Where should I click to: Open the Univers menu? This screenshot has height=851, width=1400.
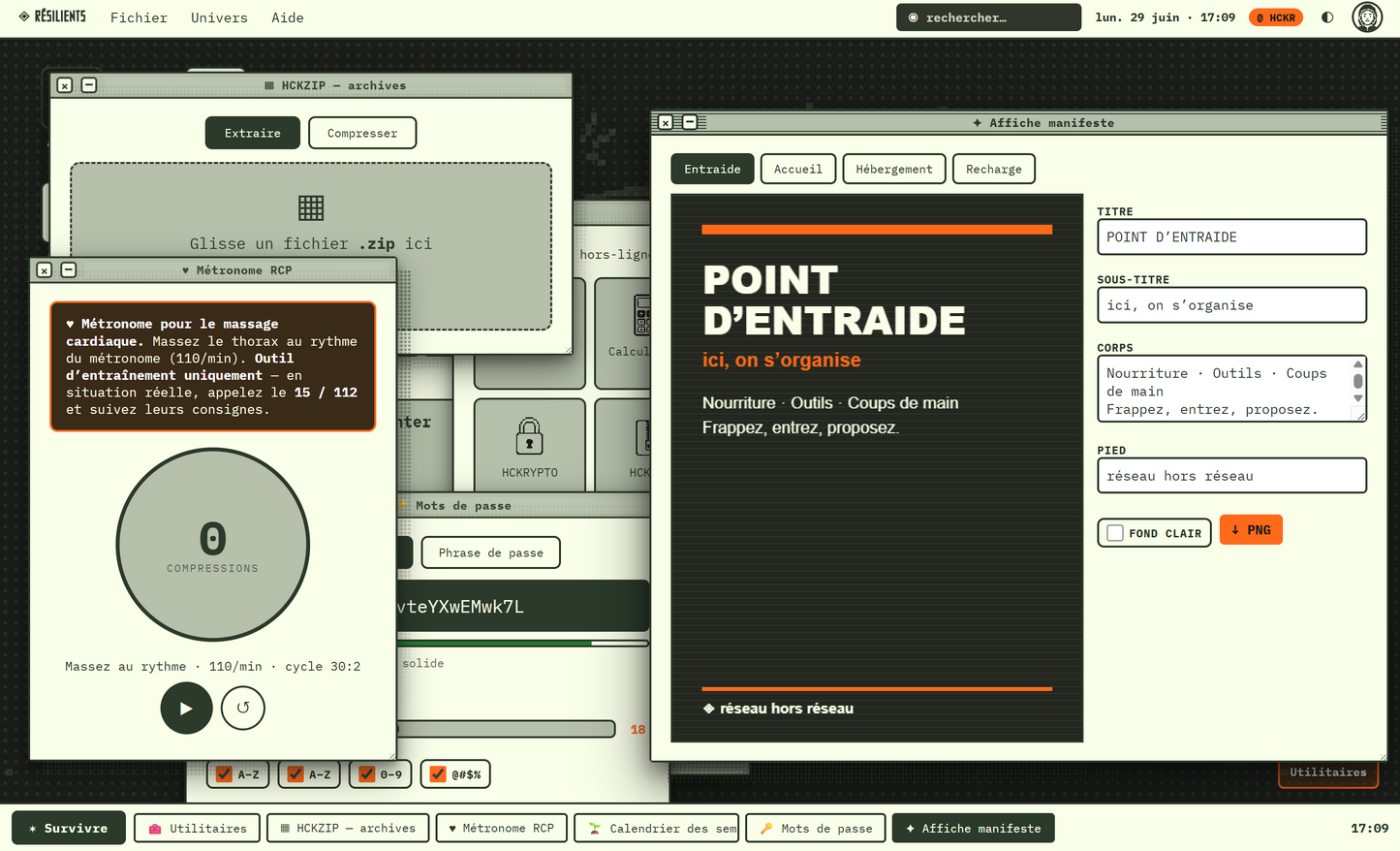[219, 17]
